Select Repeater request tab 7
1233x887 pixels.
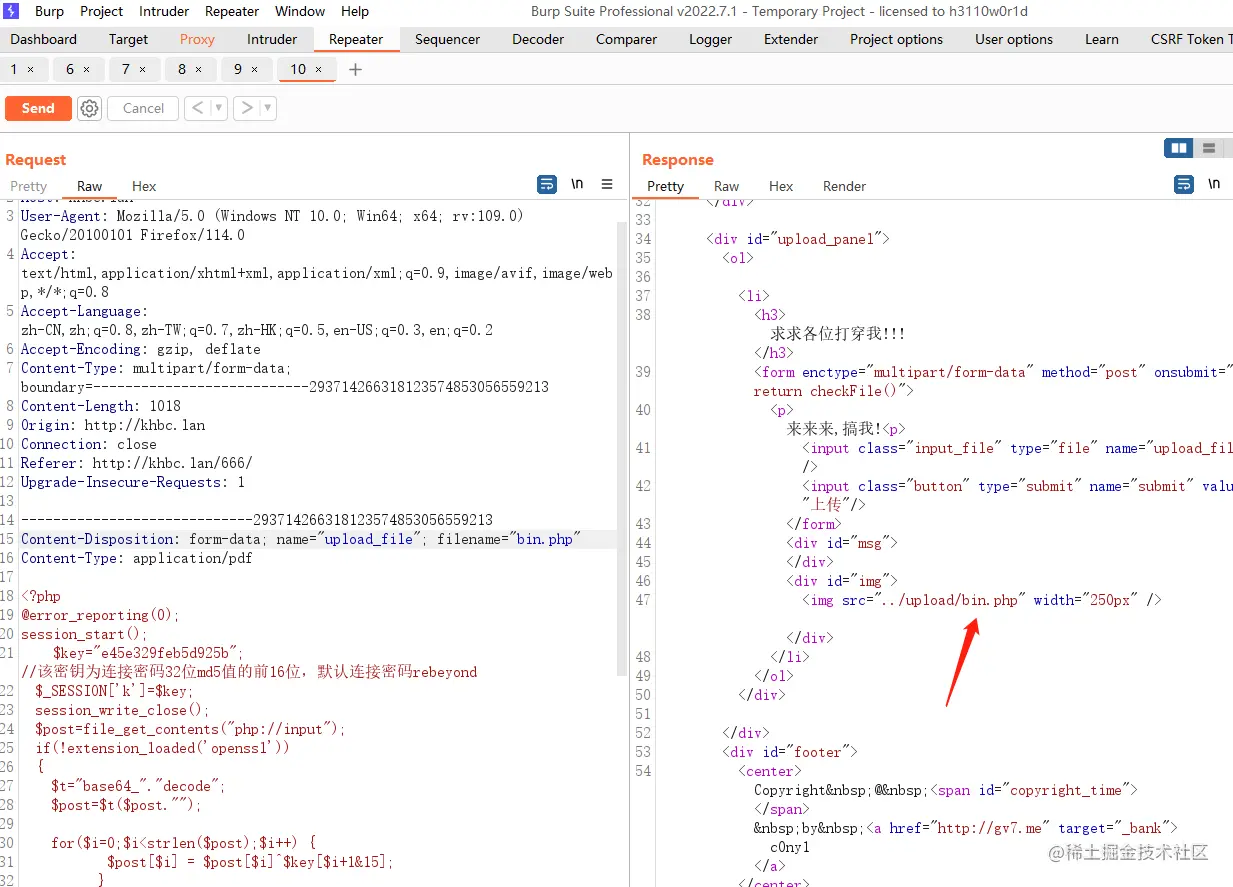pos(126,69)
